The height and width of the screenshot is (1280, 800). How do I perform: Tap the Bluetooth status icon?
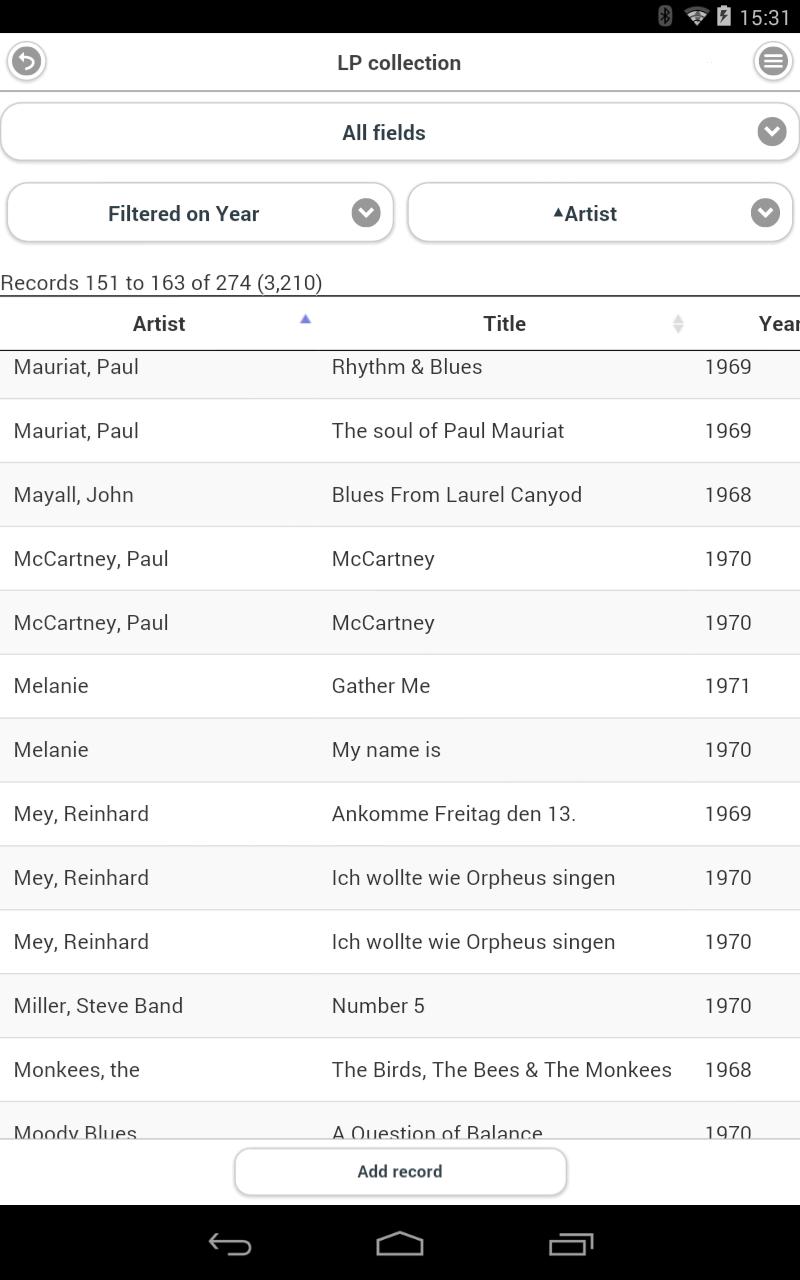coord(666,16)
